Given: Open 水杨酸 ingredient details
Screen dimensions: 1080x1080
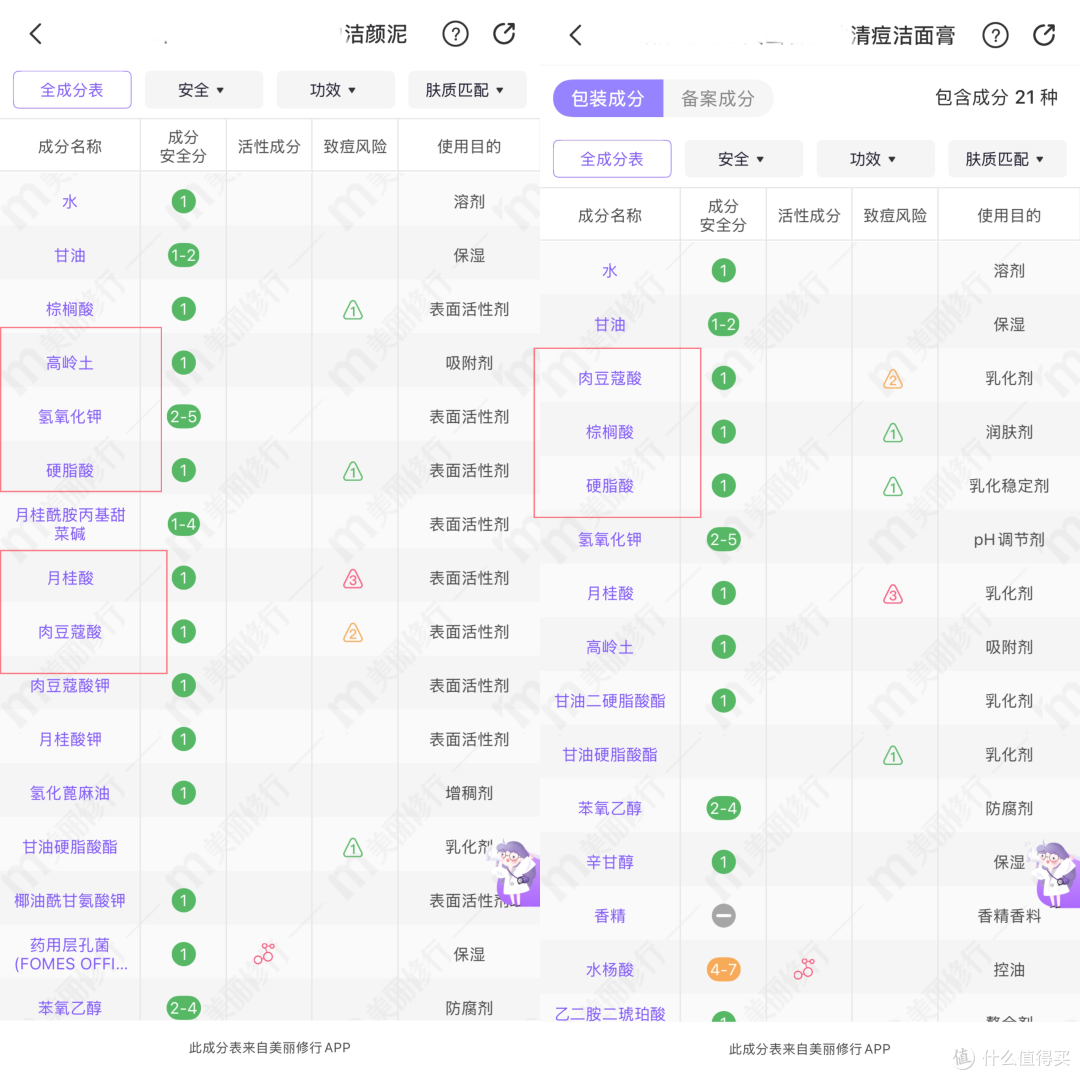Looking at the screenshot, I should (610, 970).
